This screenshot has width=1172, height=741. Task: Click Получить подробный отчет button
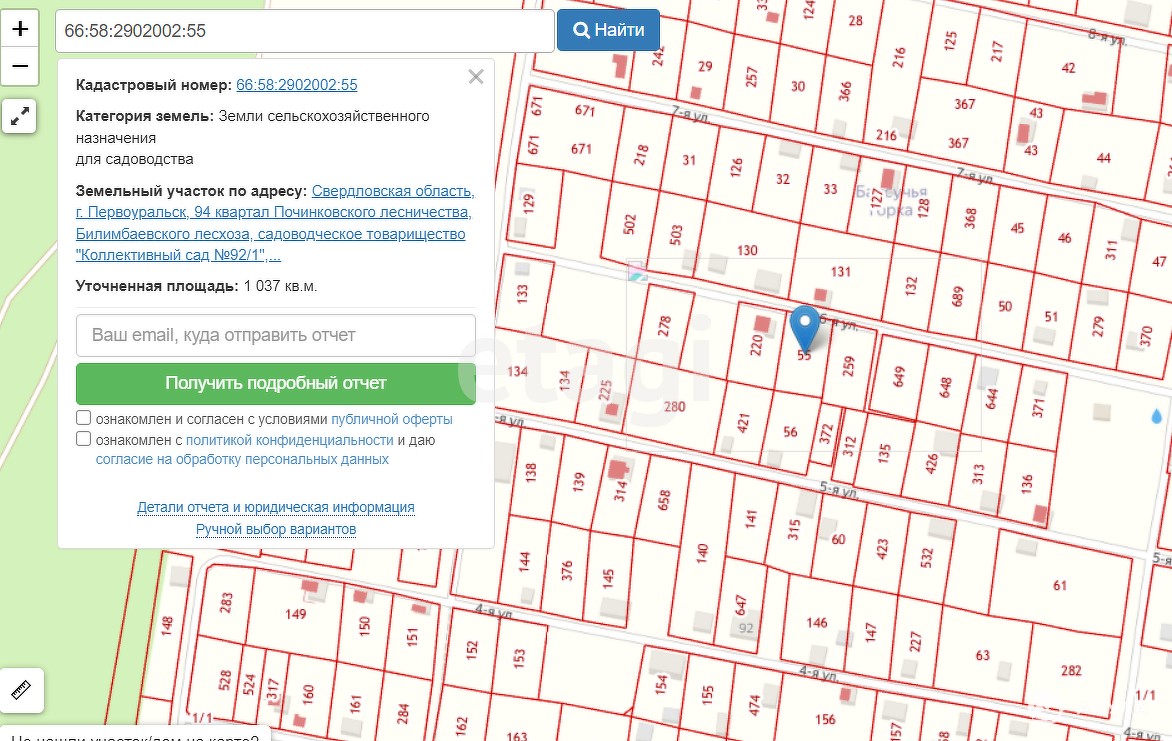(x=275, y=383)
